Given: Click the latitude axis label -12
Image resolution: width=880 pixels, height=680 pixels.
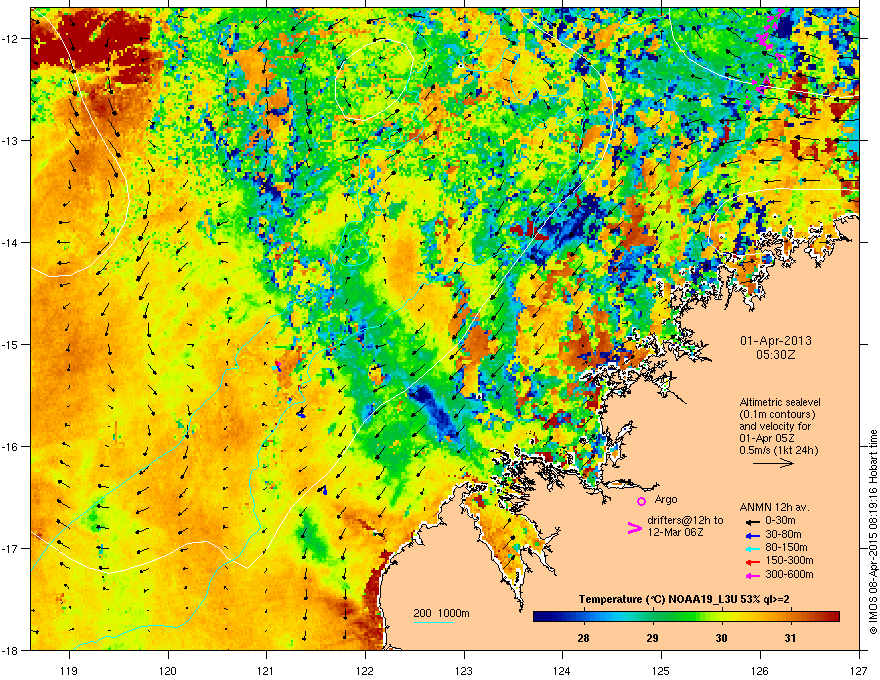Looking at the screenshot, I should [x=11, y=39].
